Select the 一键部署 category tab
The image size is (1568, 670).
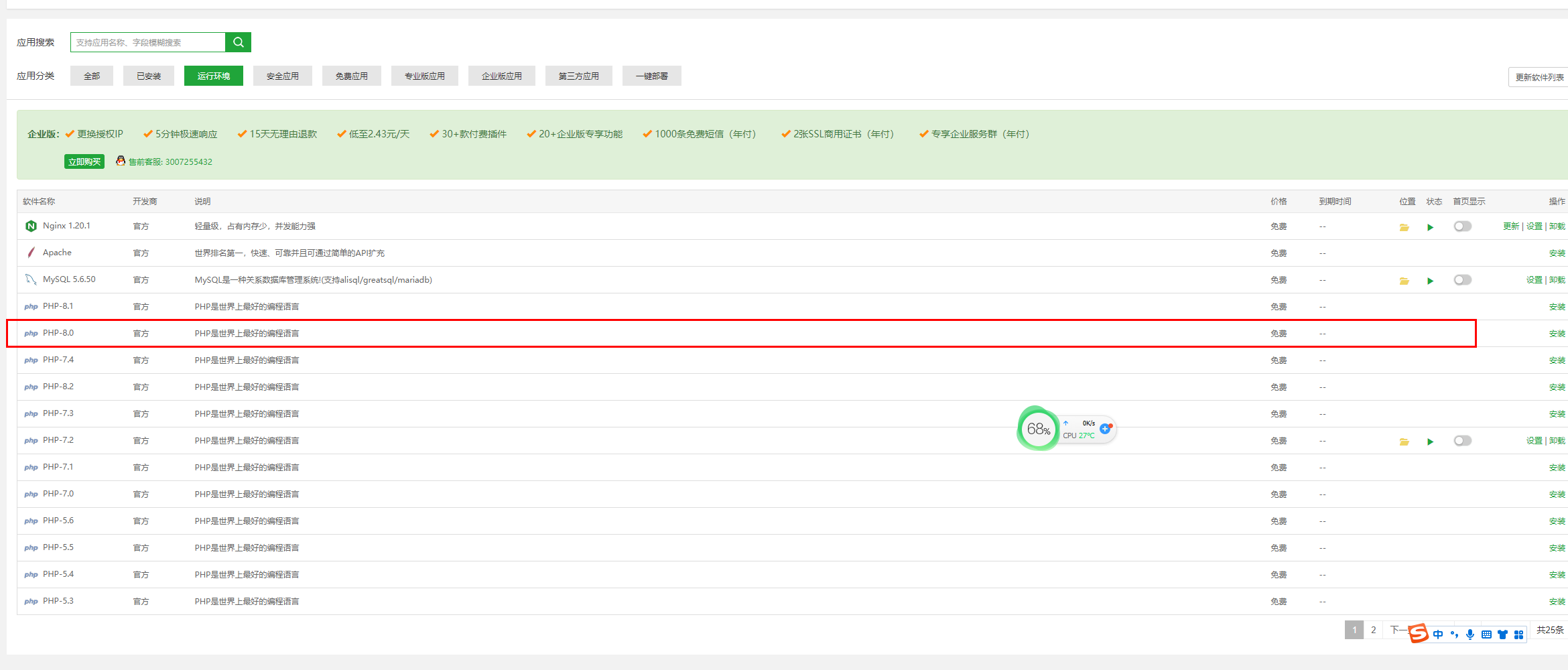(x=652, y=76)
